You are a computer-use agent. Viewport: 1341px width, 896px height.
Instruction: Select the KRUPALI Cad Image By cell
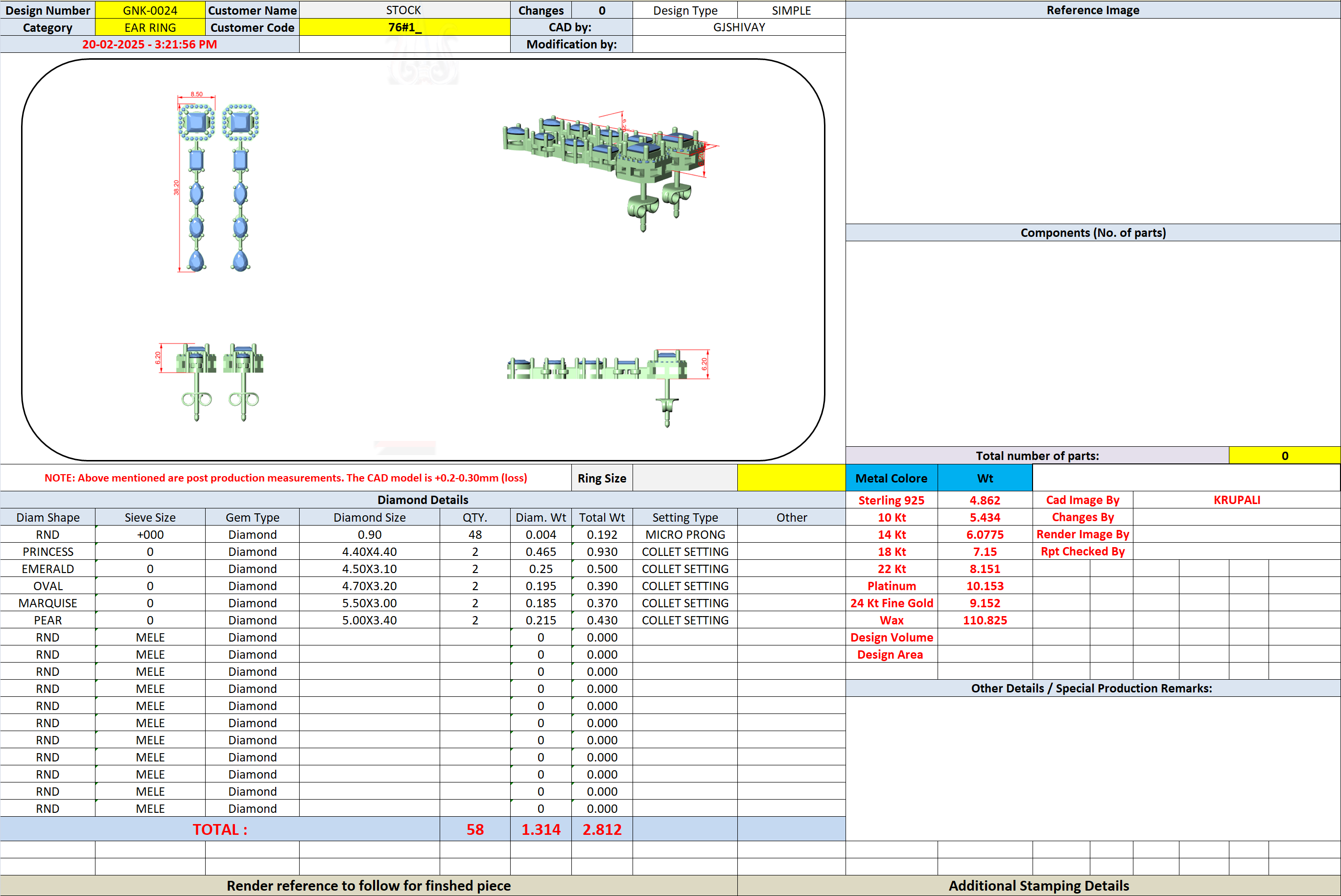coord(1236,500)
